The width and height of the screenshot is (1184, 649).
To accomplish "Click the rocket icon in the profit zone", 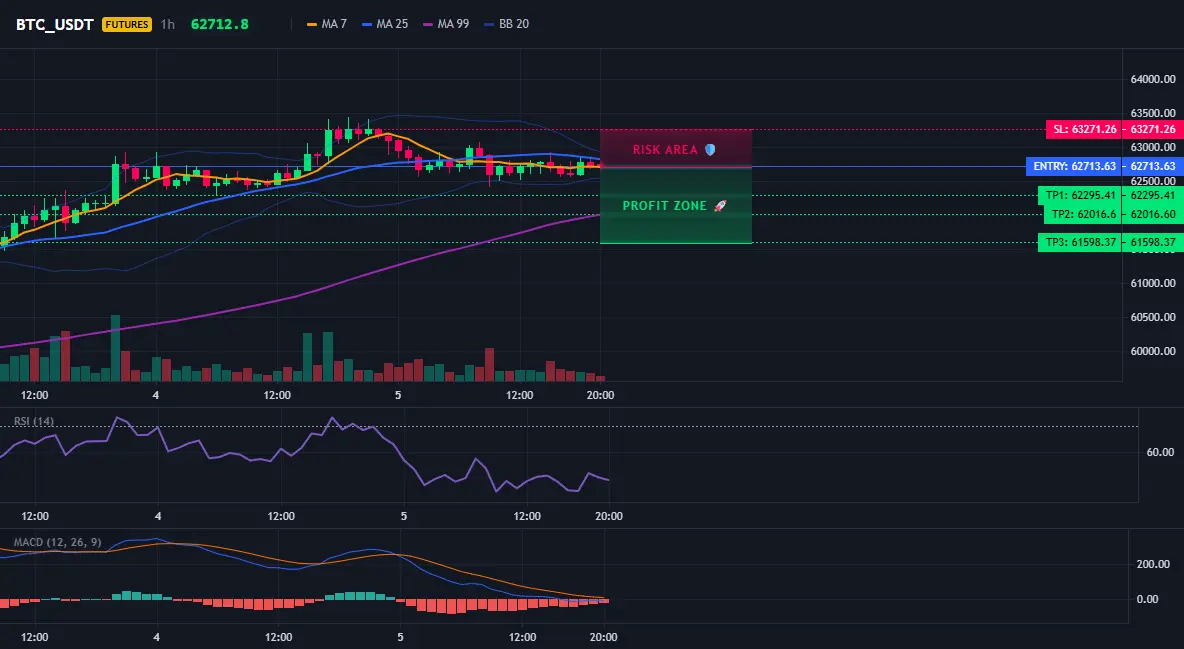I will (720, 206).
